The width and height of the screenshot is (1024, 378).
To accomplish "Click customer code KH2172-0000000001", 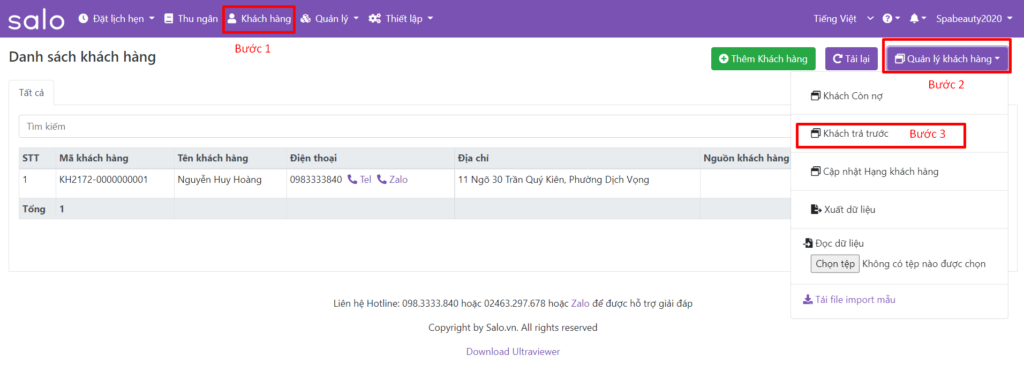I will point(103,180).
